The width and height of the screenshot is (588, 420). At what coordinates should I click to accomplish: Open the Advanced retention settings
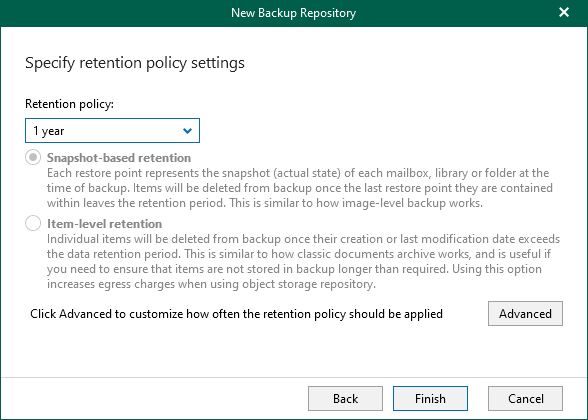[525, 314]
